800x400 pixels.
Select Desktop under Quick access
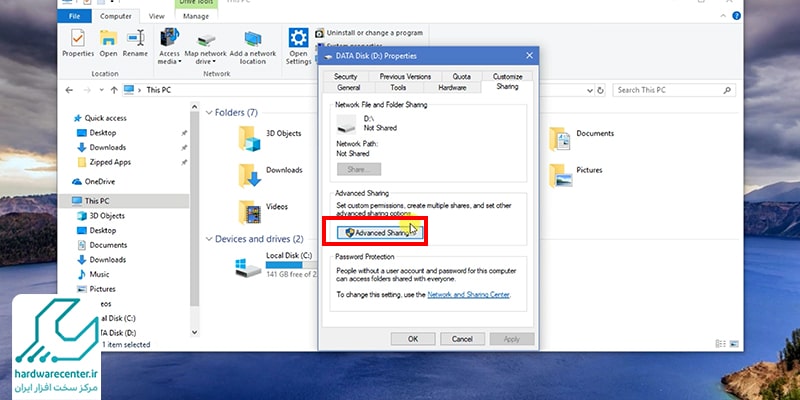point(97,133)
